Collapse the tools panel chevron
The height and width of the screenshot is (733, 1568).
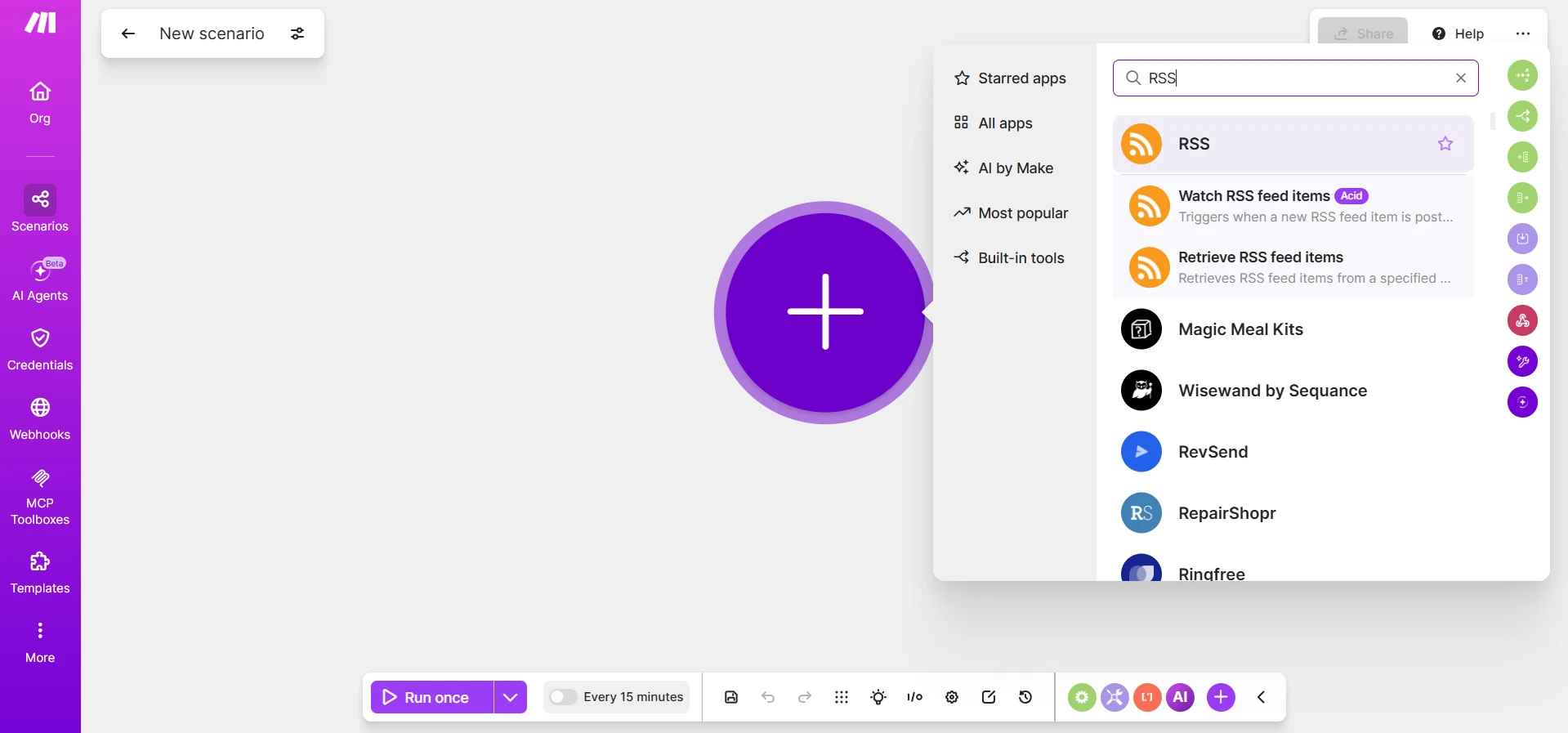pyautogui.click(x=1262, y=697)
